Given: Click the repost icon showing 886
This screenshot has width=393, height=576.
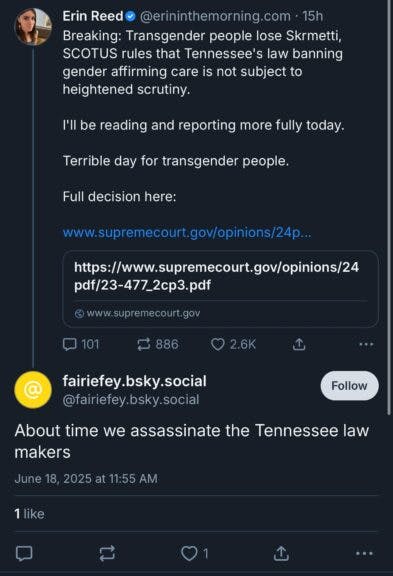Looking at the screenshot, I should 144,345.
